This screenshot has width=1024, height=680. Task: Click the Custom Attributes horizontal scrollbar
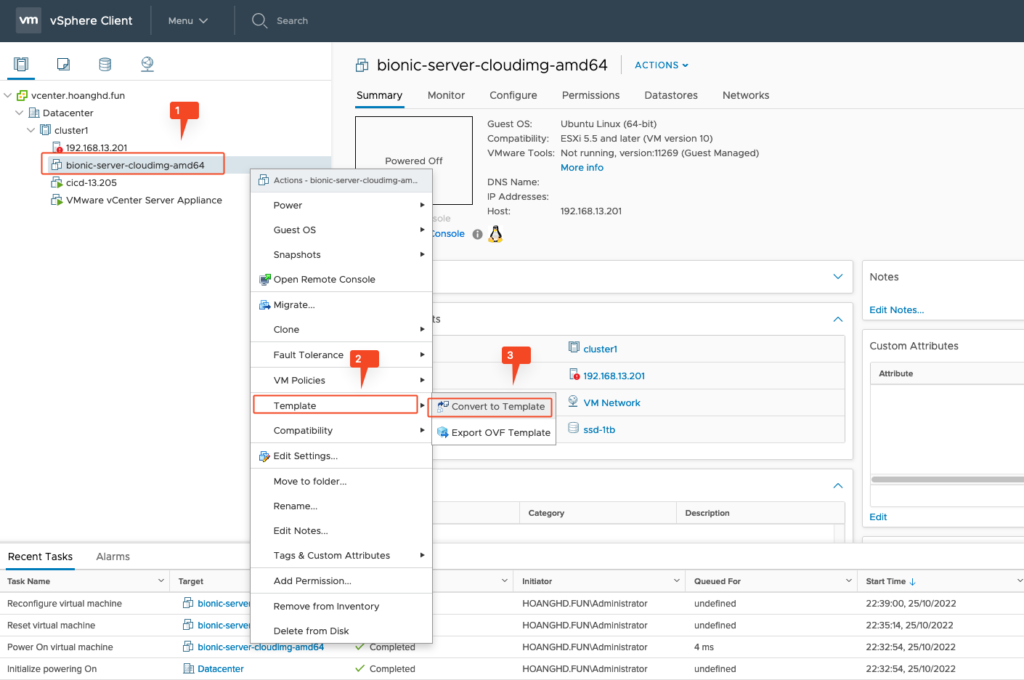(947, 479)
